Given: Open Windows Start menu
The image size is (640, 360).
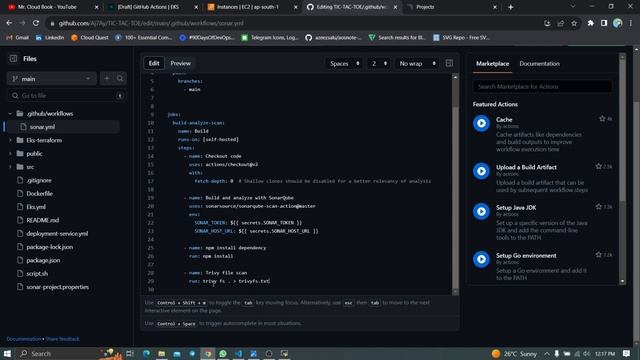Looking at the screenshot, I should click(x=7, y=353).
